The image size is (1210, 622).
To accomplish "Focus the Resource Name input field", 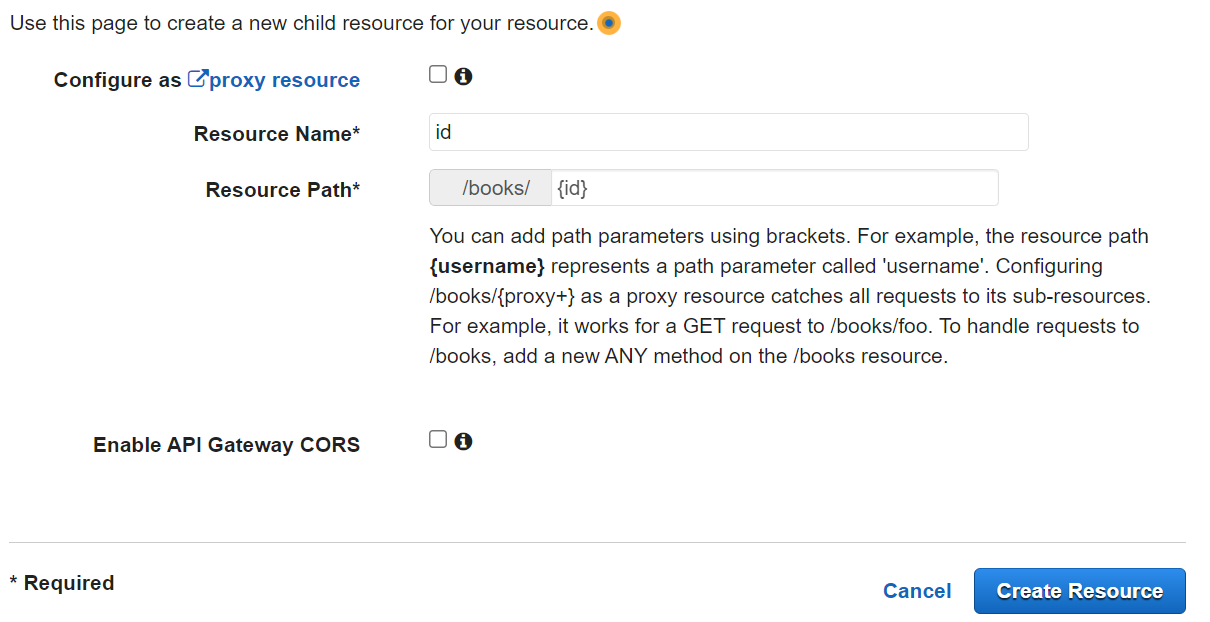I will point(728,131).
